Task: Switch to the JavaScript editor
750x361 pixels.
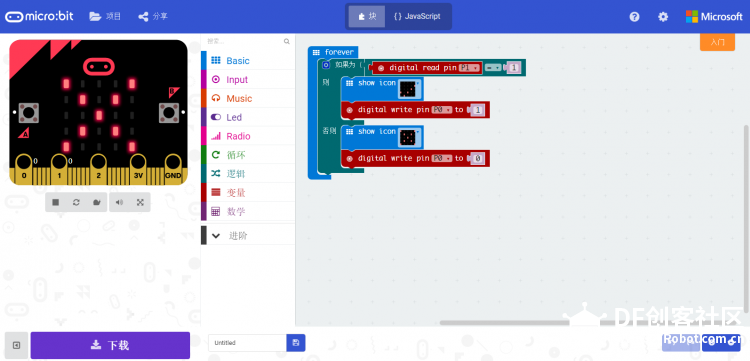Action: click(417, 16)
